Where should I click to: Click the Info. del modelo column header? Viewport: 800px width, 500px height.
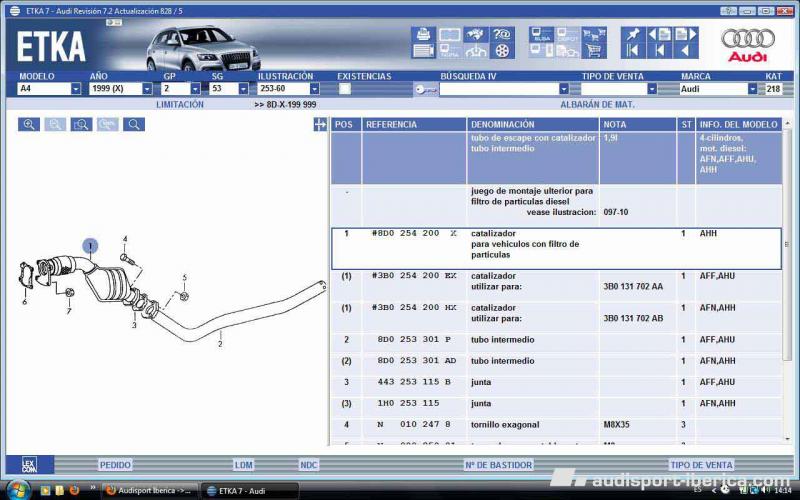click(x=739, y=124)
